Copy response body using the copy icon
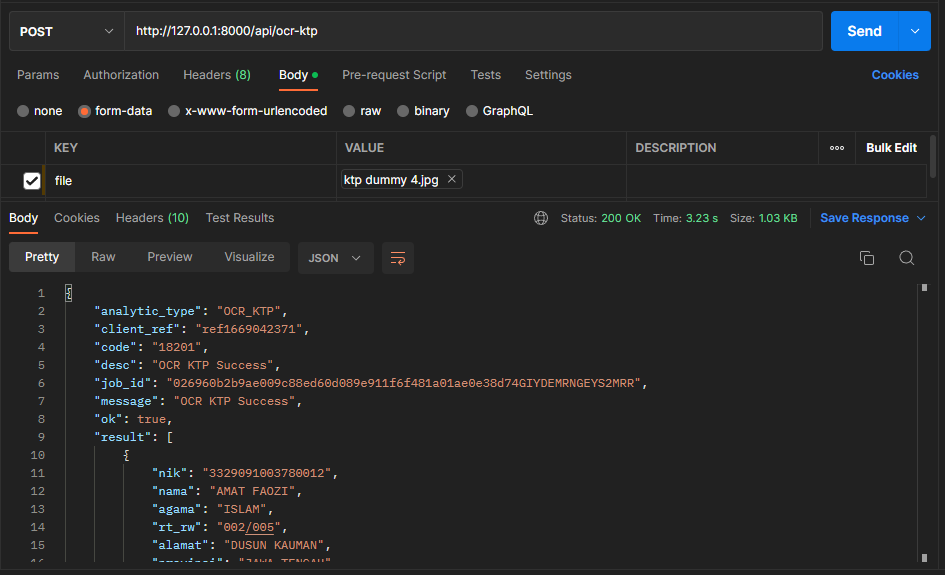The width and height of the screenshot is (945, 575). (x=867, y=258)
